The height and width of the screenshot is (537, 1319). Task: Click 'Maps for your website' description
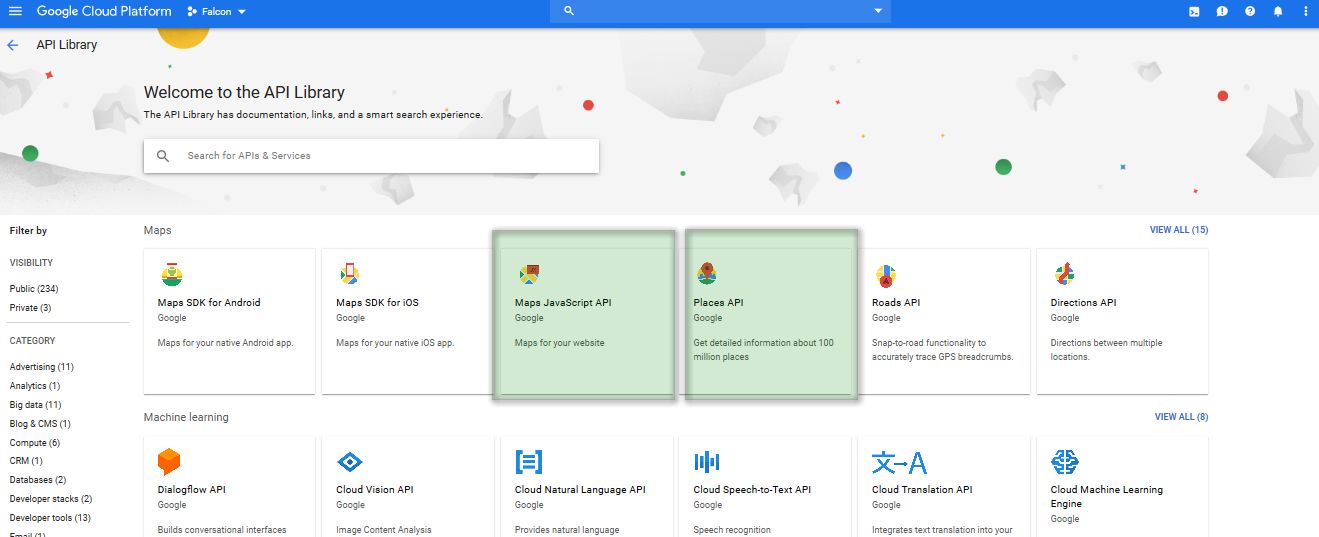559,343
